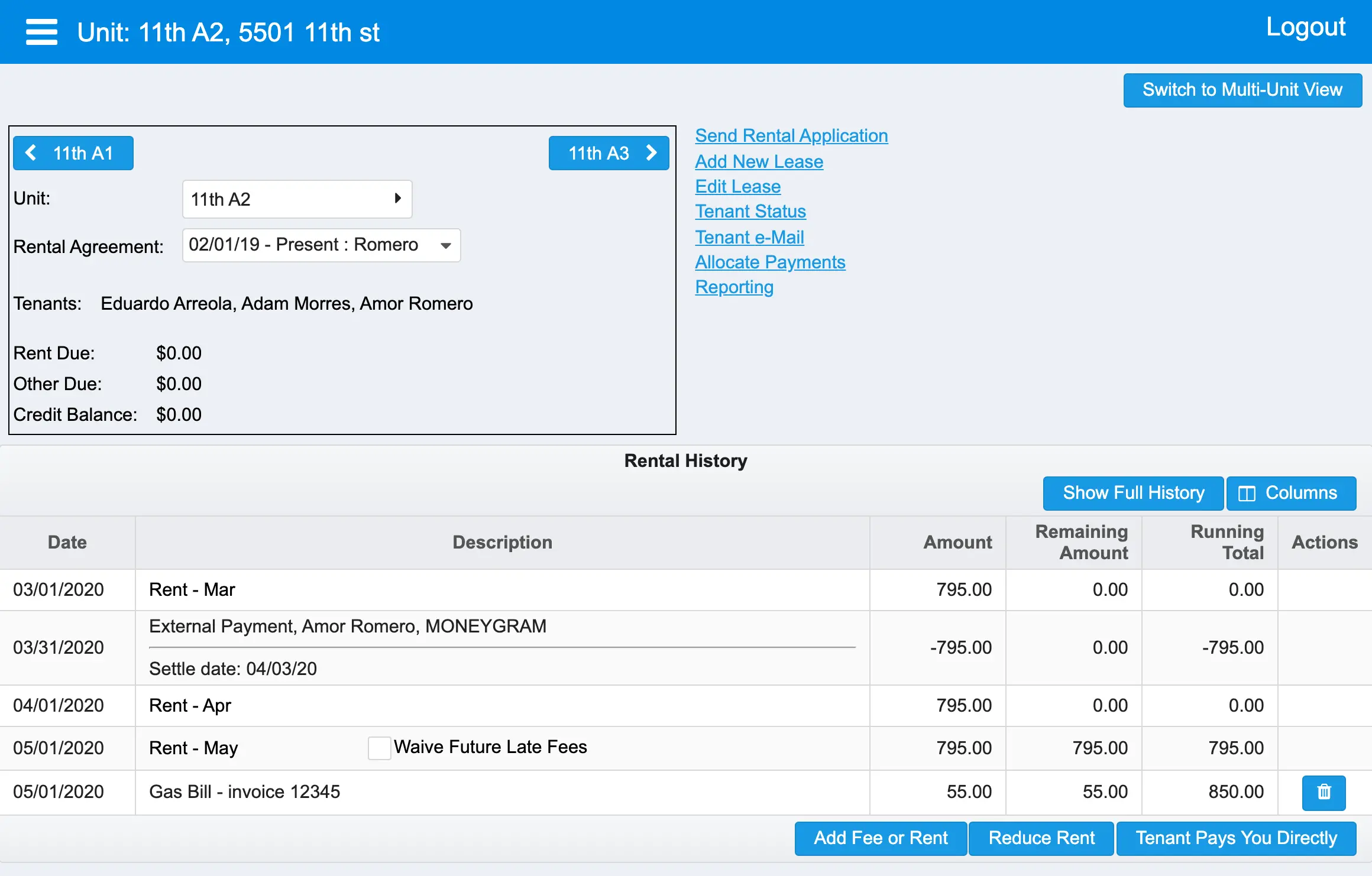Open the Unit dropdown showing 11th A2
Viewport: 1372px width, 876px height.
point(297,199)
